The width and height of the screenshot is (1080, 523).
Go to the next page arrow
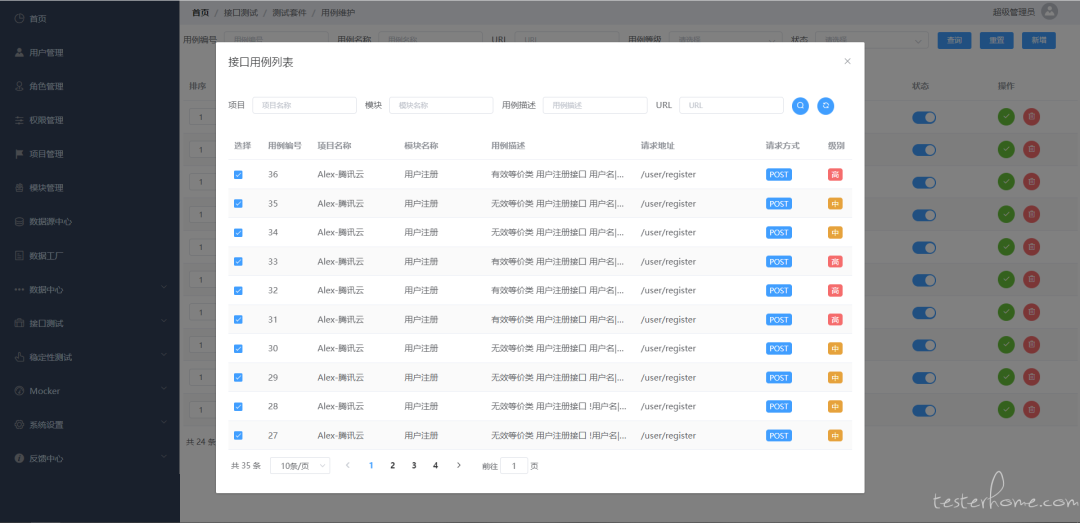point(459,465)
